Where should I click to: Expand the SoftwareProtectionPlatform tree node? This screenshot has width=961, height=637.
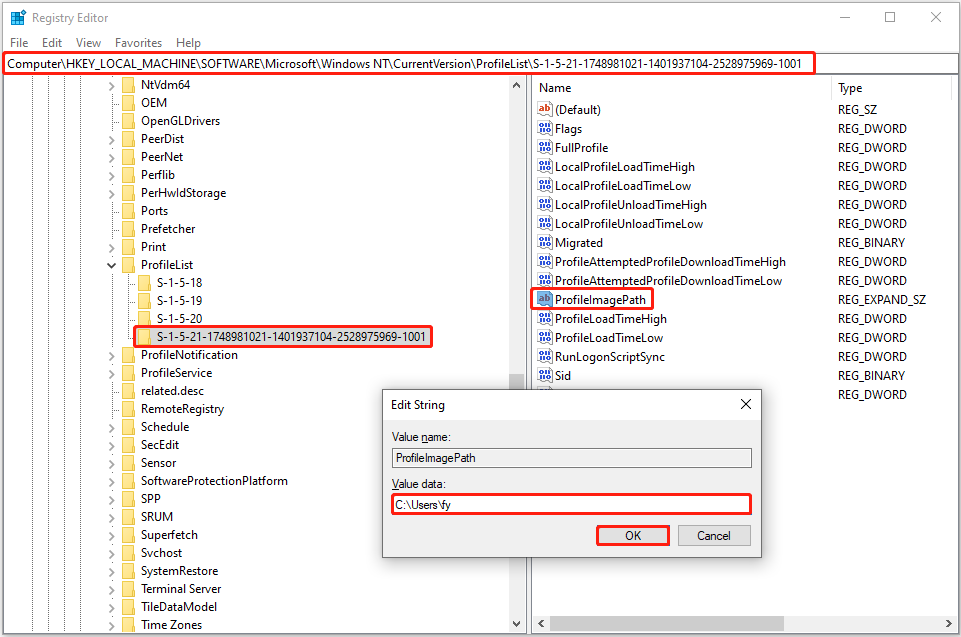112,482
